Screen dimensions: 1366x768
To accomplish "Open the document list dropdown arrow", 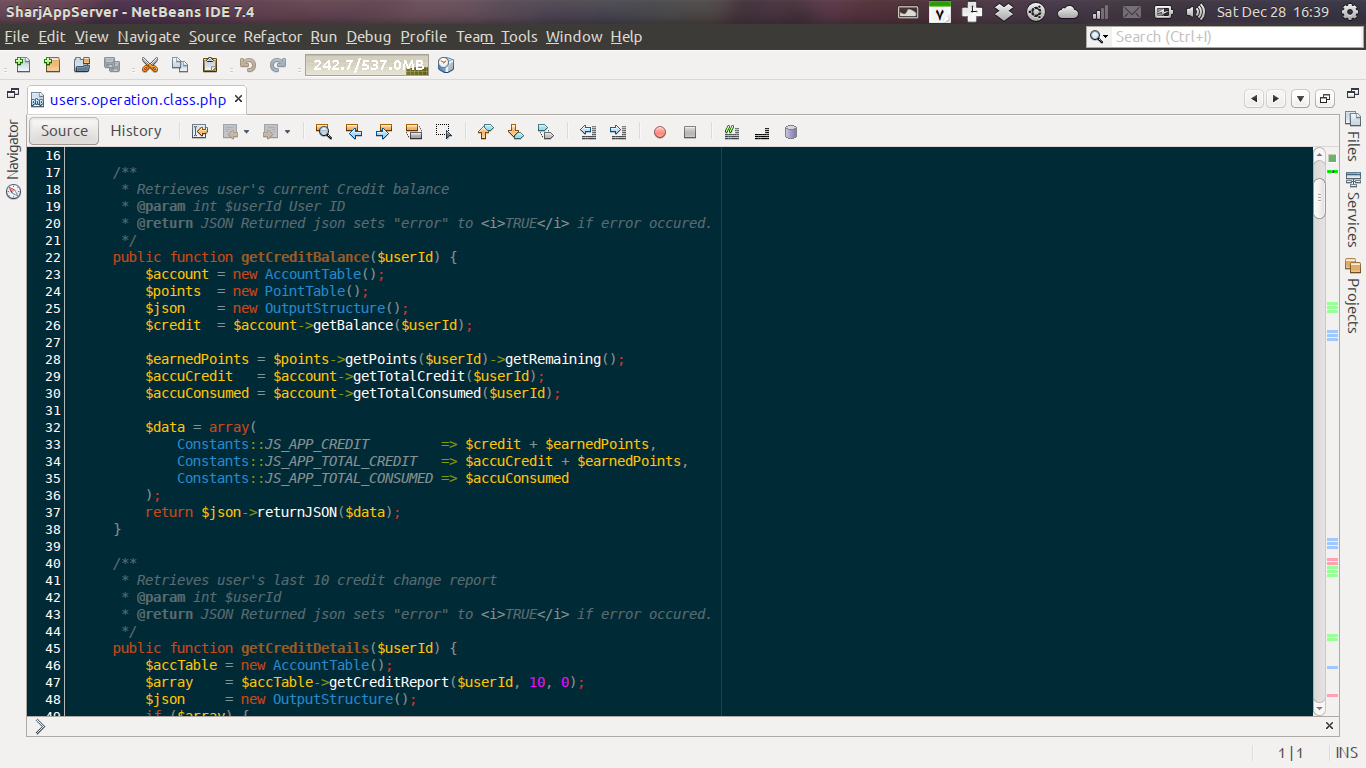I will (x=1300, y=99).
